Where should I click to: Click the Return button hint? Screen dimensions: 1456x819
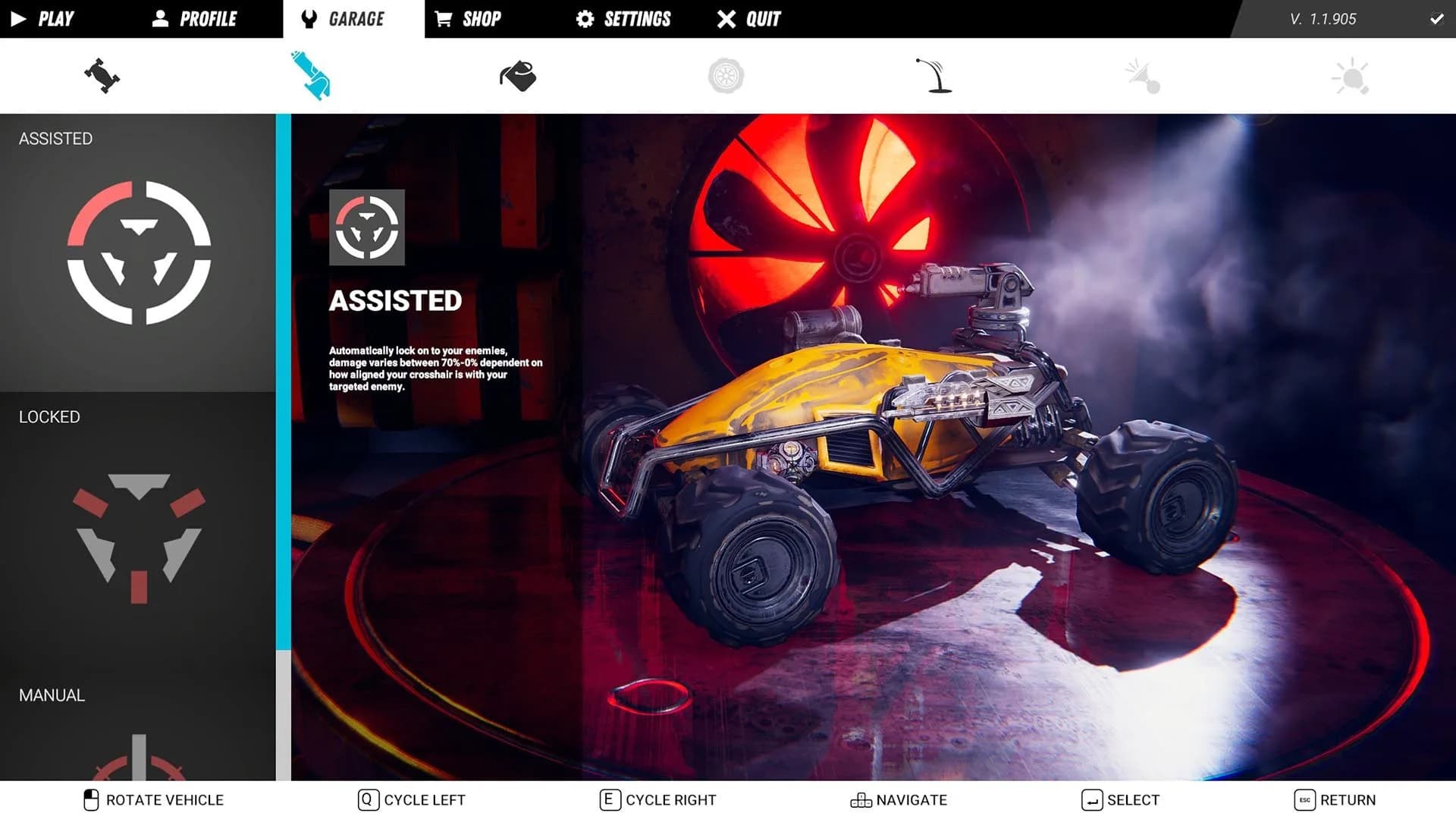tap(1335, 800)
